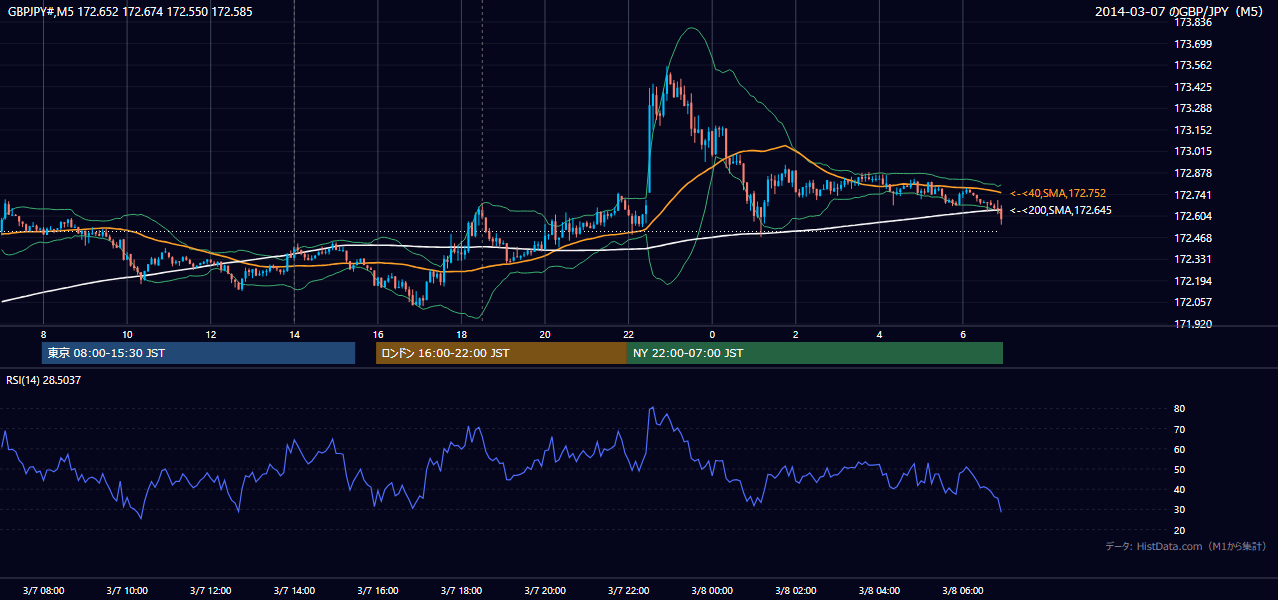This screenshot has width=1278, height=600.
Task: Click hour tick 8 under price chart
Action: (43, 334)
